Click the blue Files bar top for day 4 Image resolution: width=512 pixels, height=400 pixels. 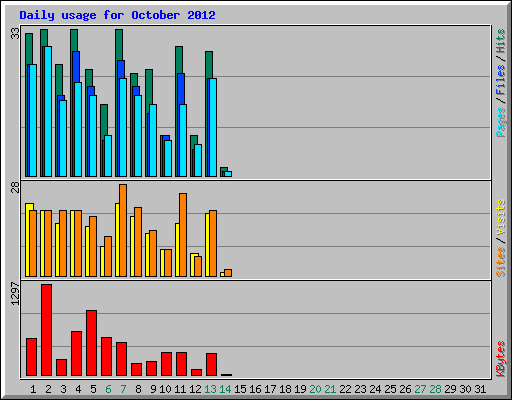point(76,67)
